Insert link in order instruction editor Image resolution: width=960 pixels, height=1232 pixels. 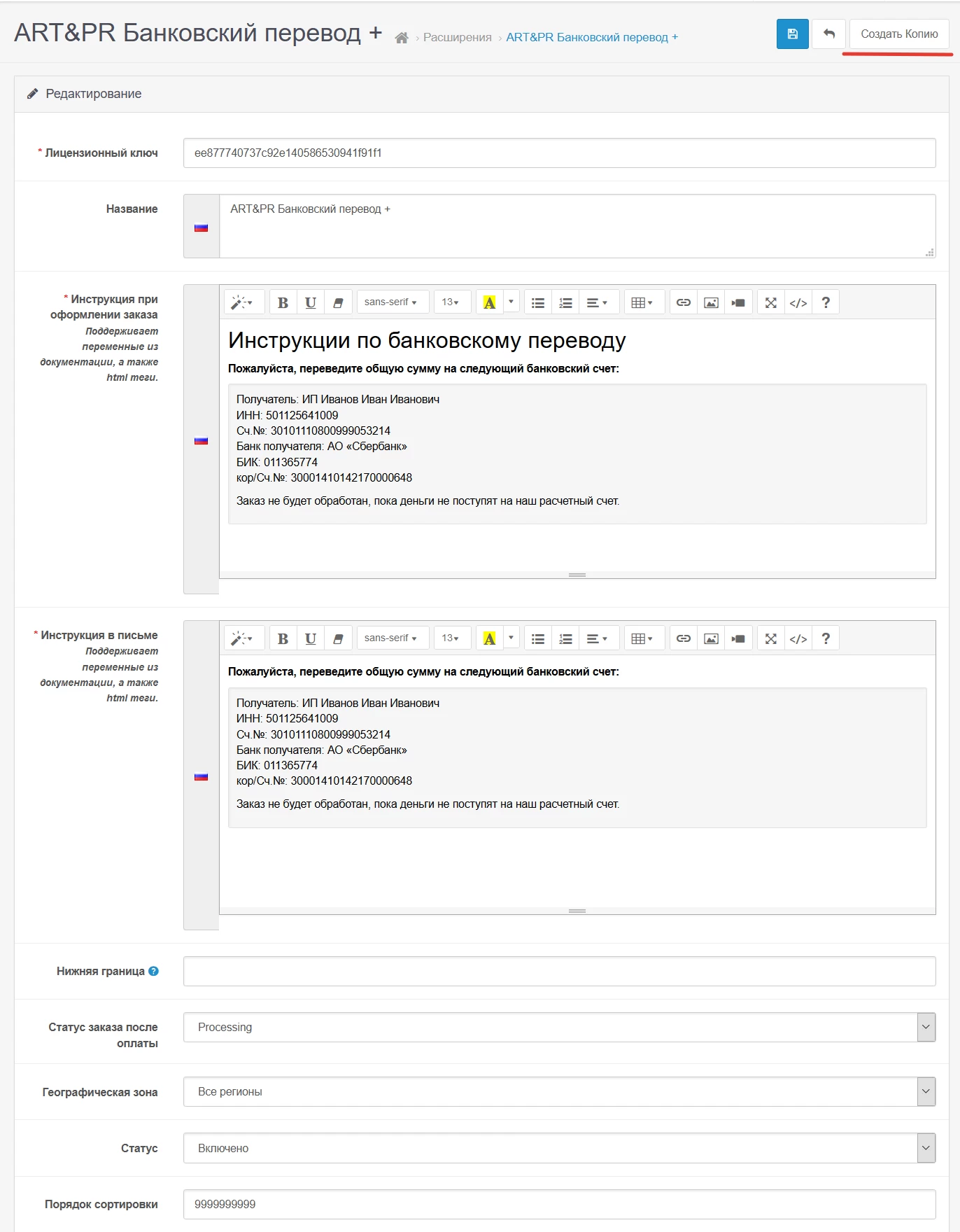pos(684,302)
